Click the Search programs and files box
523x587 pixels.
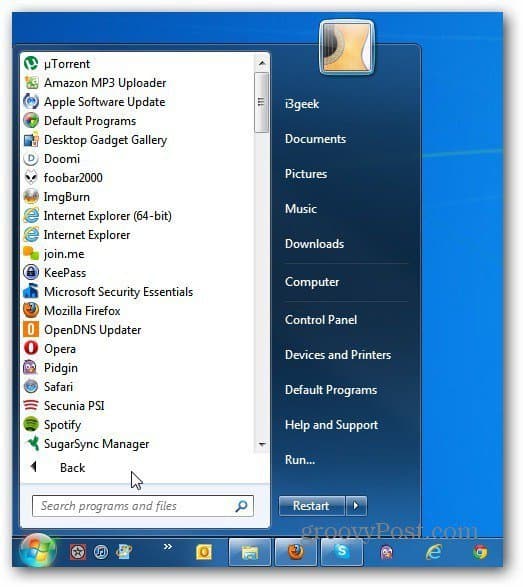(143, 506)
